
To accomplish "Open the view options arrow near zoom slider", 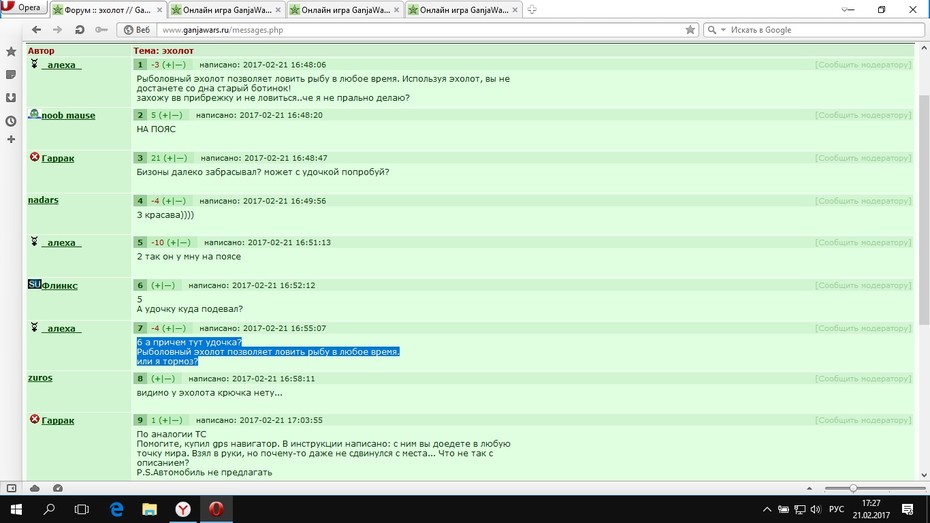I will click(x=809, y=488).
